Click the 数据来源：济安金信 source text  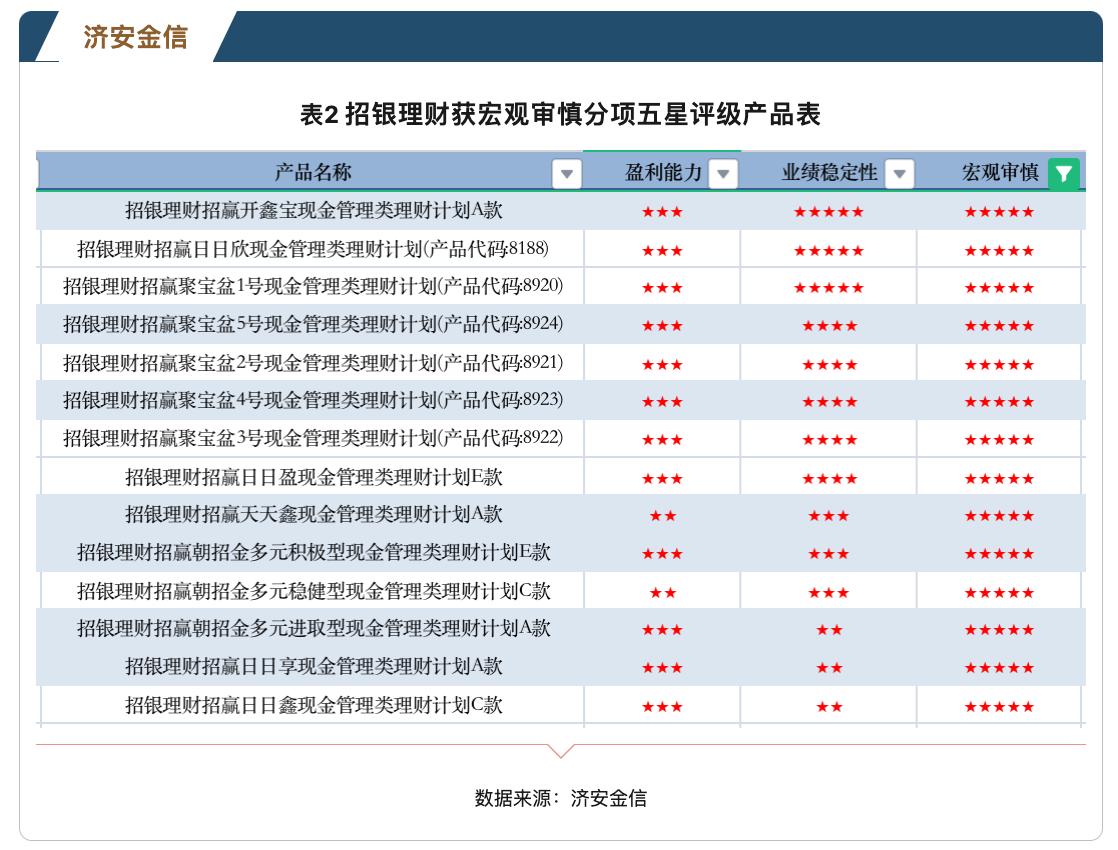point(559,799)
